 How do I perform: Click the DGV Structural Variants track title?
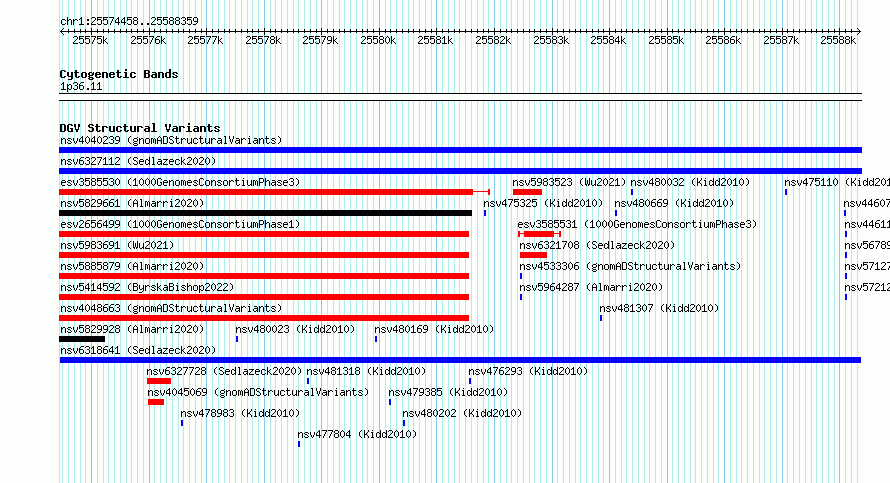click(140, 128)
